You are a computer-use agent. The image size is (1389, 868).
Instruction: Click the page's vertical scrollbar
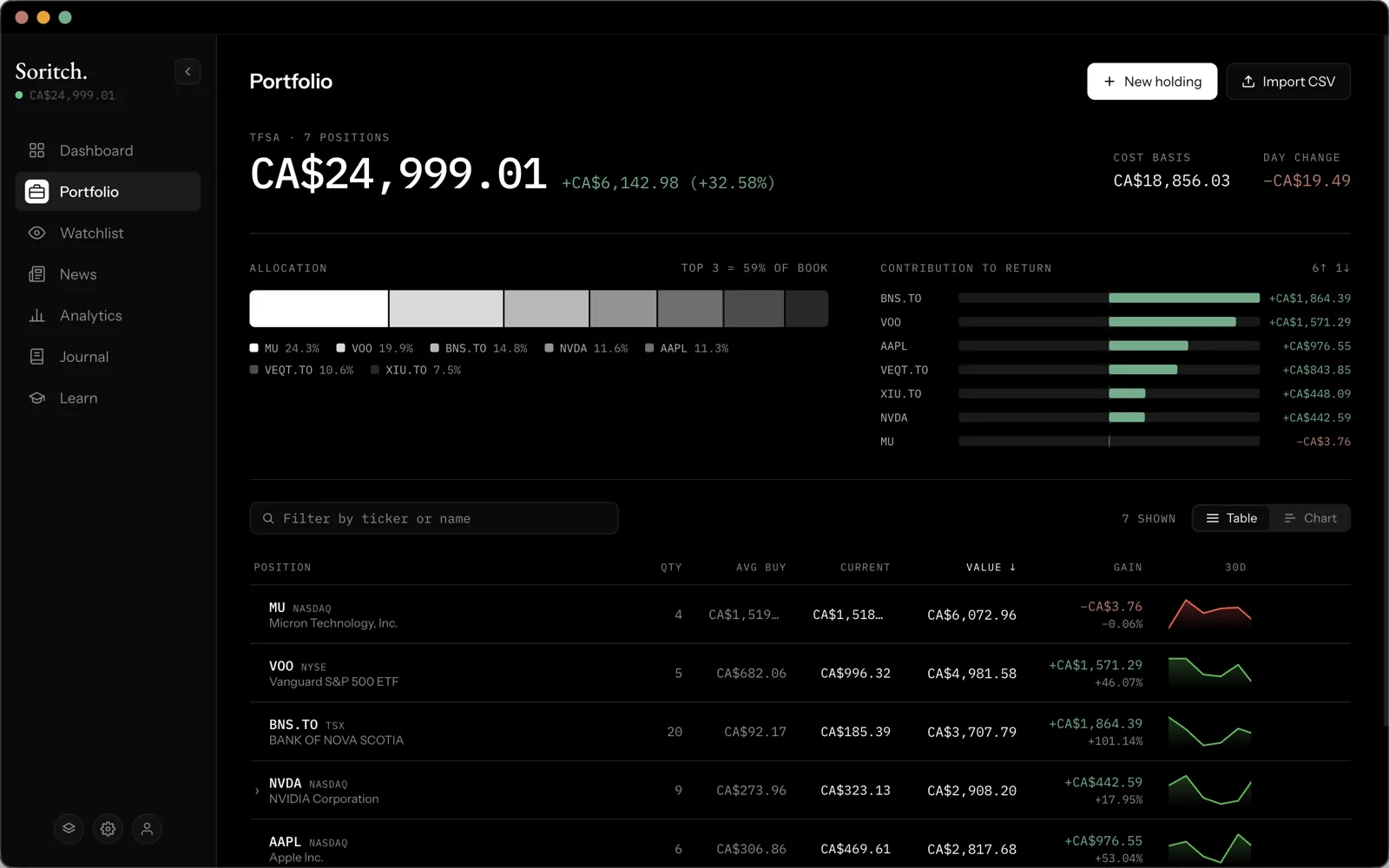1385,382
